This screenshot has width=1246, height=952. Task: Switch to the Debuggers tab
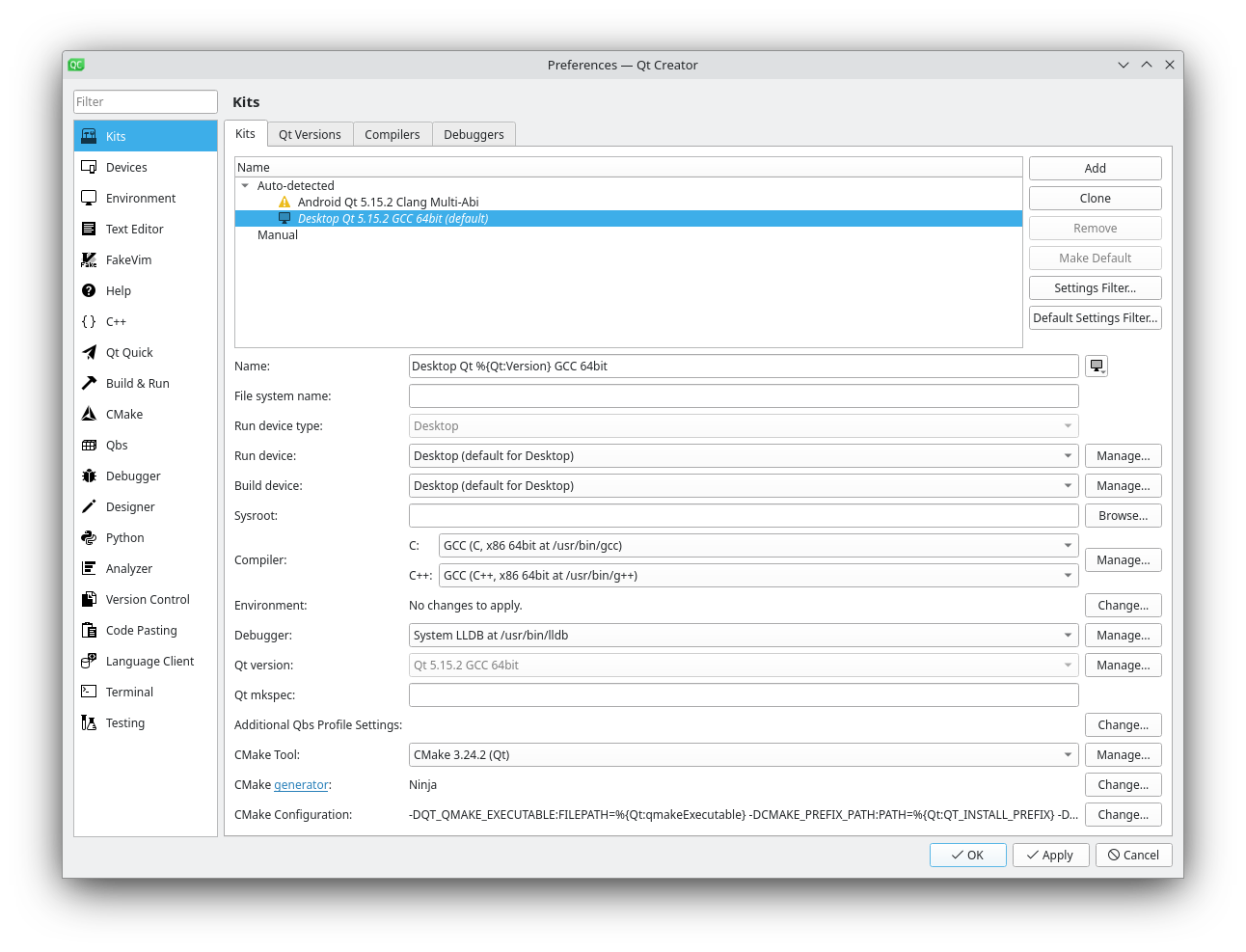click(474, 134)
